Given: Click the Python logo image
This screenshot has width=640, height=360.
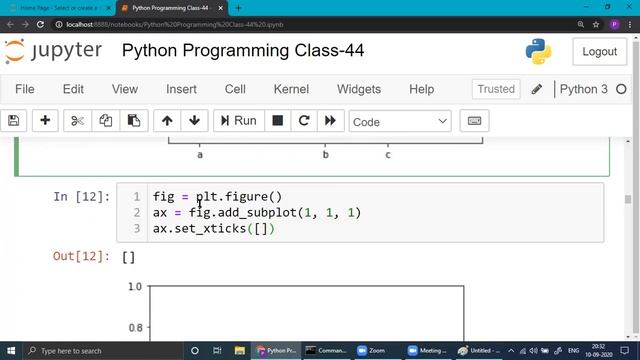Looking at the screenshot, I should [x=539, y=51].
